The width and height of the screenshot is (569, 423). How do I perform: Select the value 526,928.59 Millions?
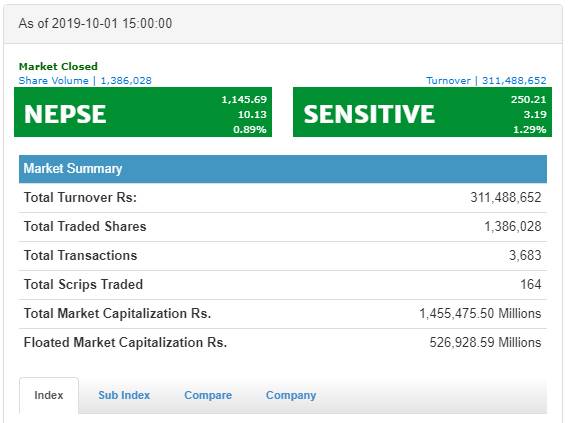point(486,342)
